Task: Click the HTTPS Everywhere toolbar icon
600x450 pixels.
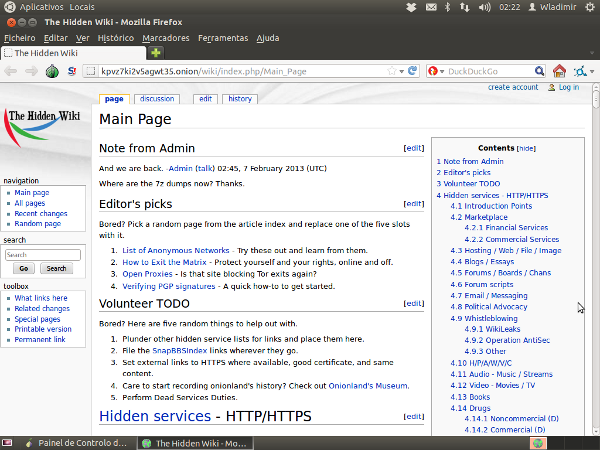Action: pos(580,71)
